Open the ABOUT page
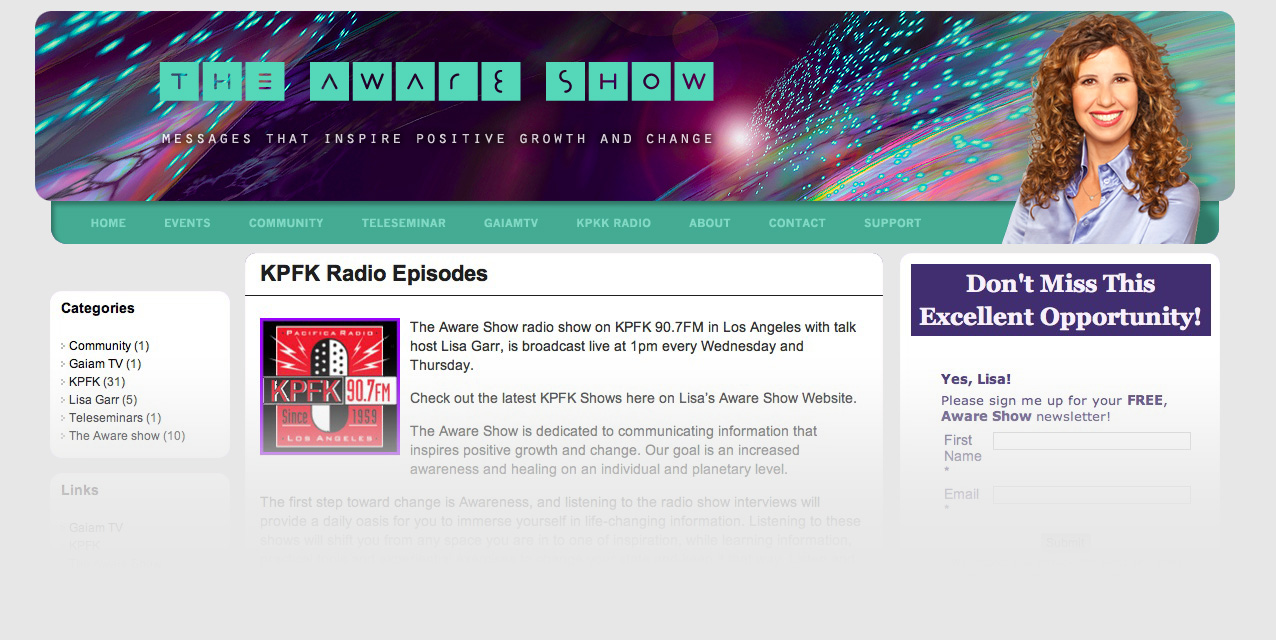Viewport: 1276px width, 640px height. 709,223
